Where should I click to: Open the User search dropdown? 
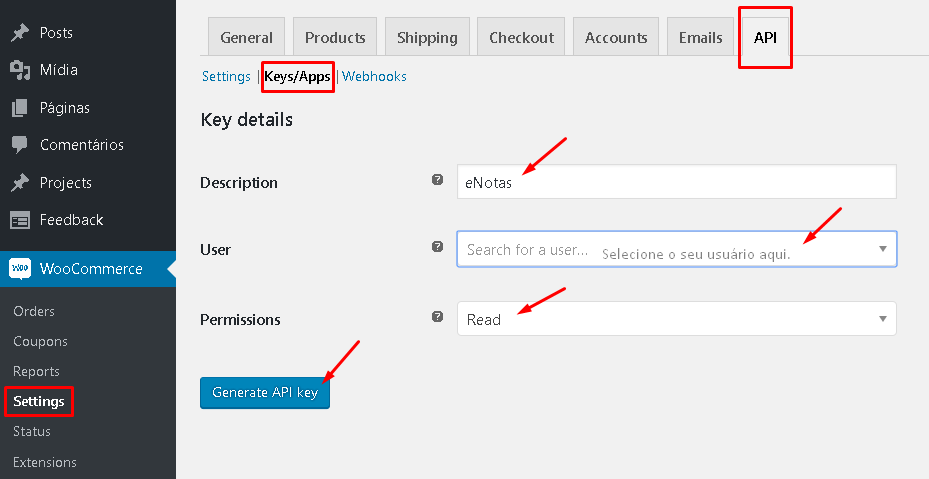tap(677, 249)
